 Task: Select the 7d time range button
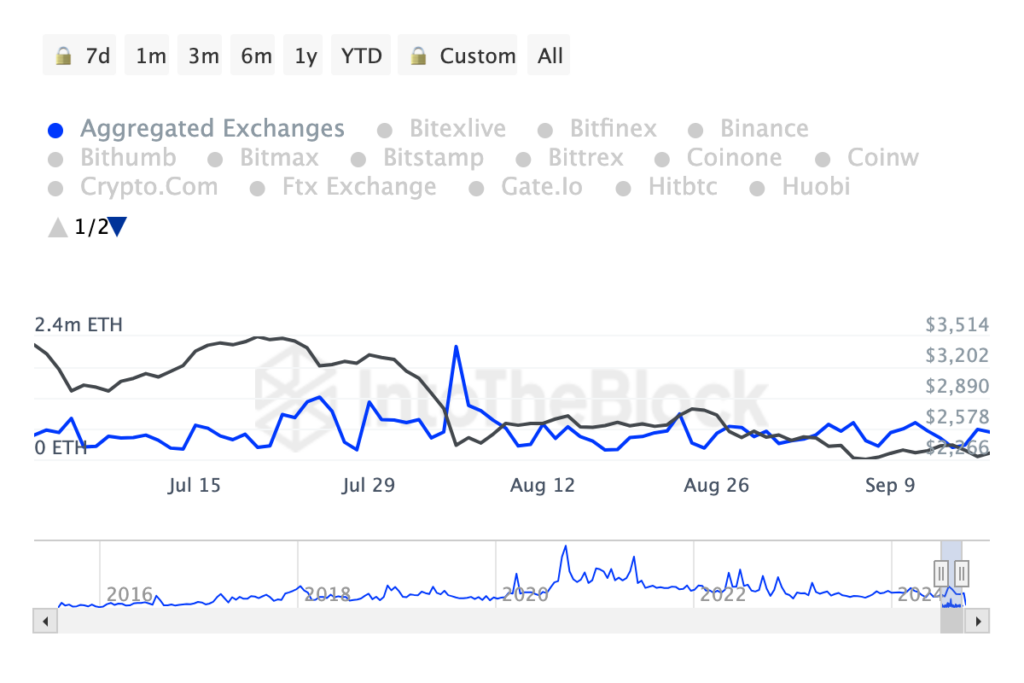point(80,55)
